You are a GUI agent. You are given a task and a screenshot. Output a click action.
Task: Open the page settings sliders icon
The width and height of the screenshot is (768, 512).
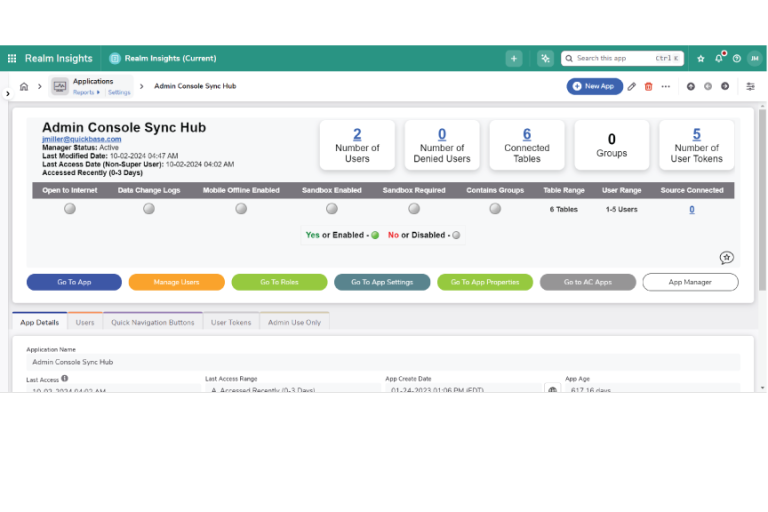[751, 87]
